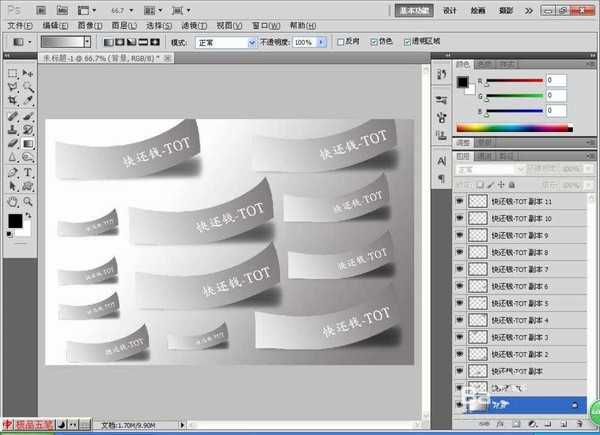Switch to the 设计 workspace
Viewport: 600px width, 435px height.
pos(450,9)
